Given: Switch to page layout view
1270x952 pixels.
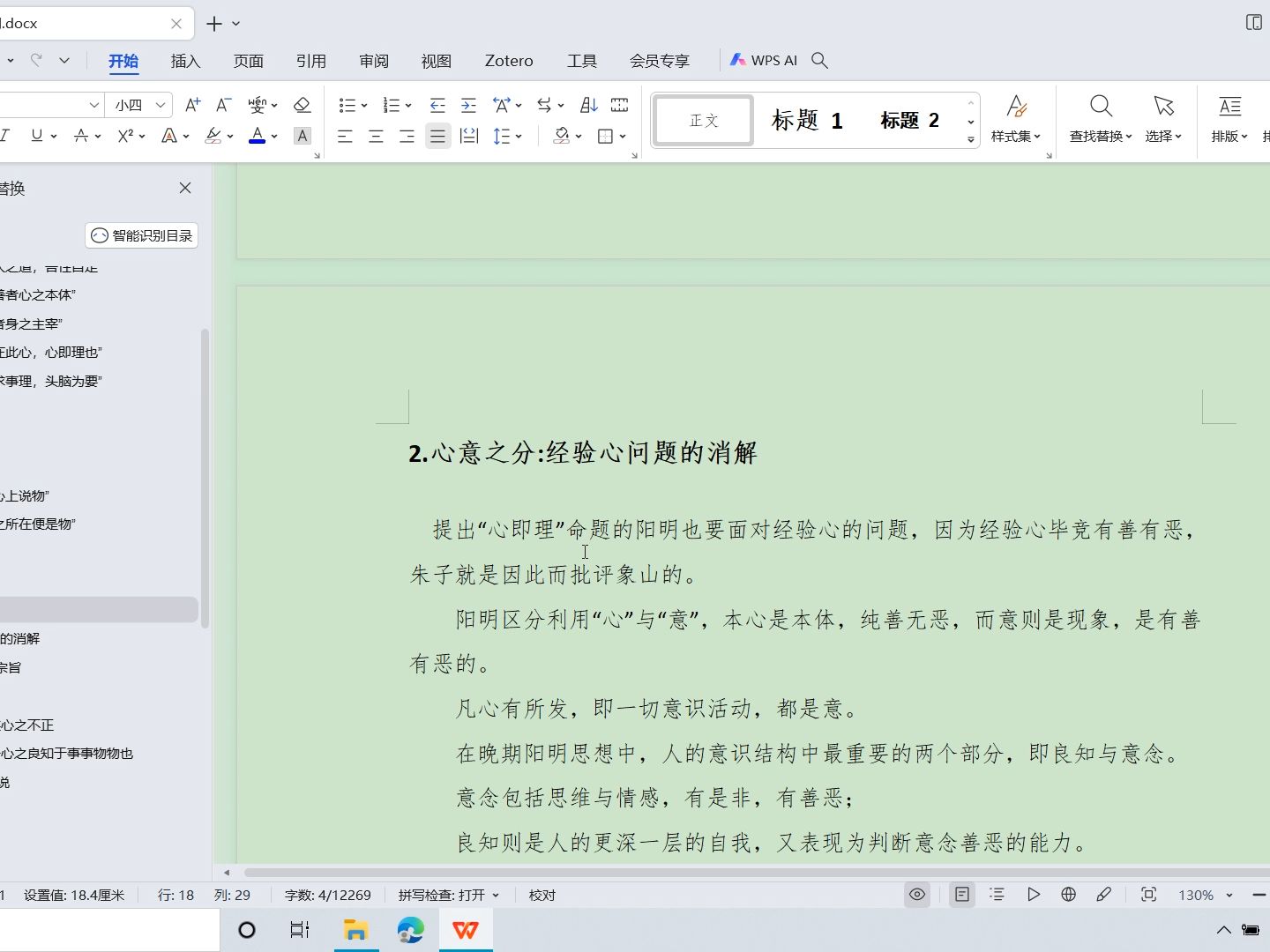Looking at the screenshot, I should 962,895.
